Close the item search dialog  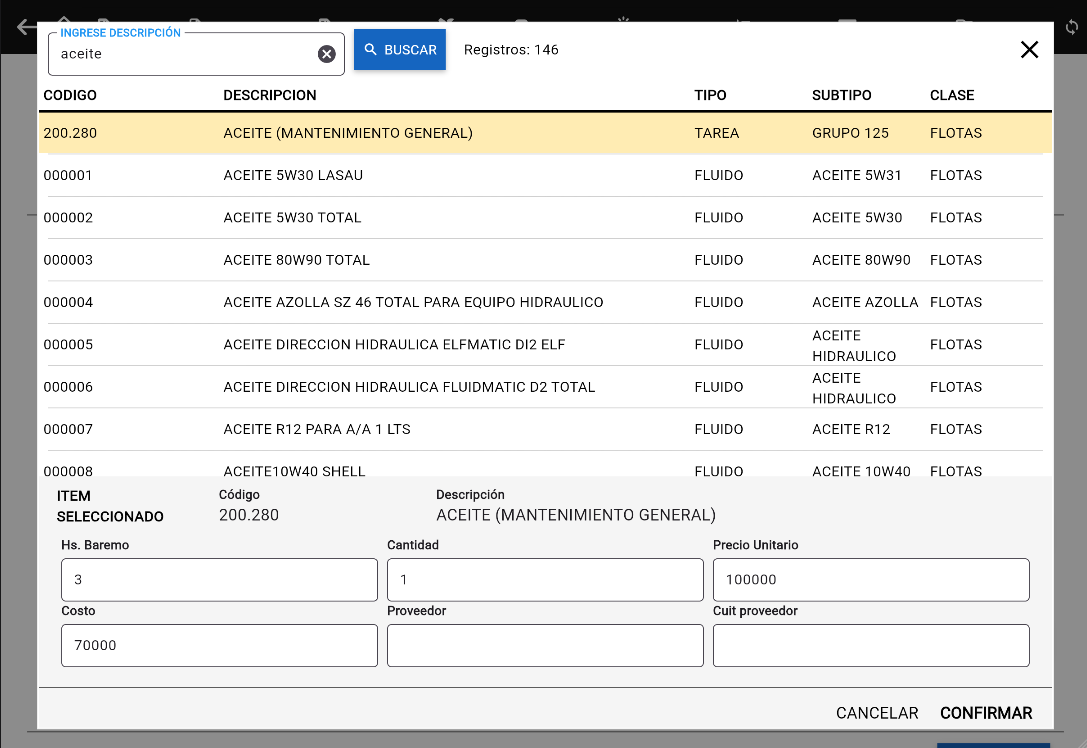click(1029, 50)
